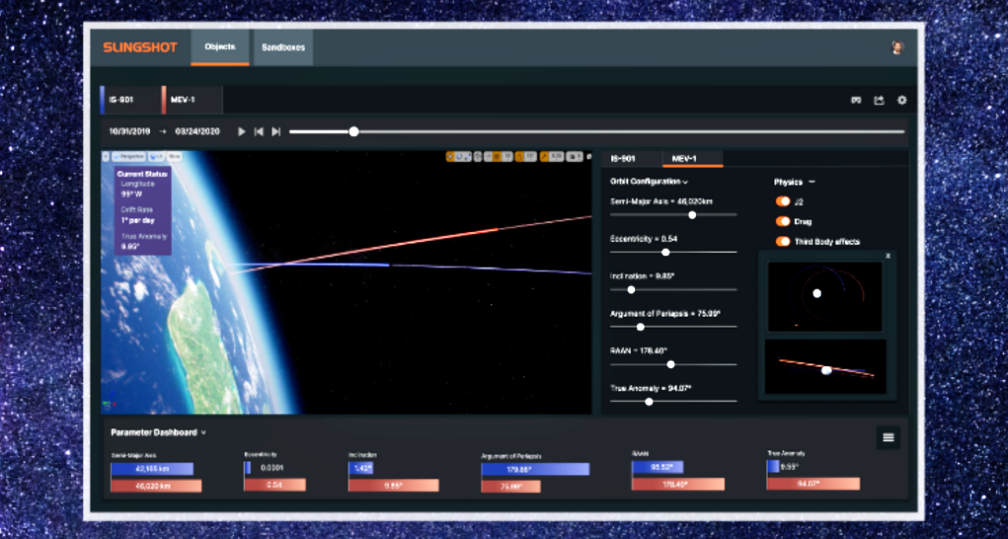1008x539 pixels.
Task: Collapse the Parameter Dashboard chevron
Action: click(x=204, y=433)
